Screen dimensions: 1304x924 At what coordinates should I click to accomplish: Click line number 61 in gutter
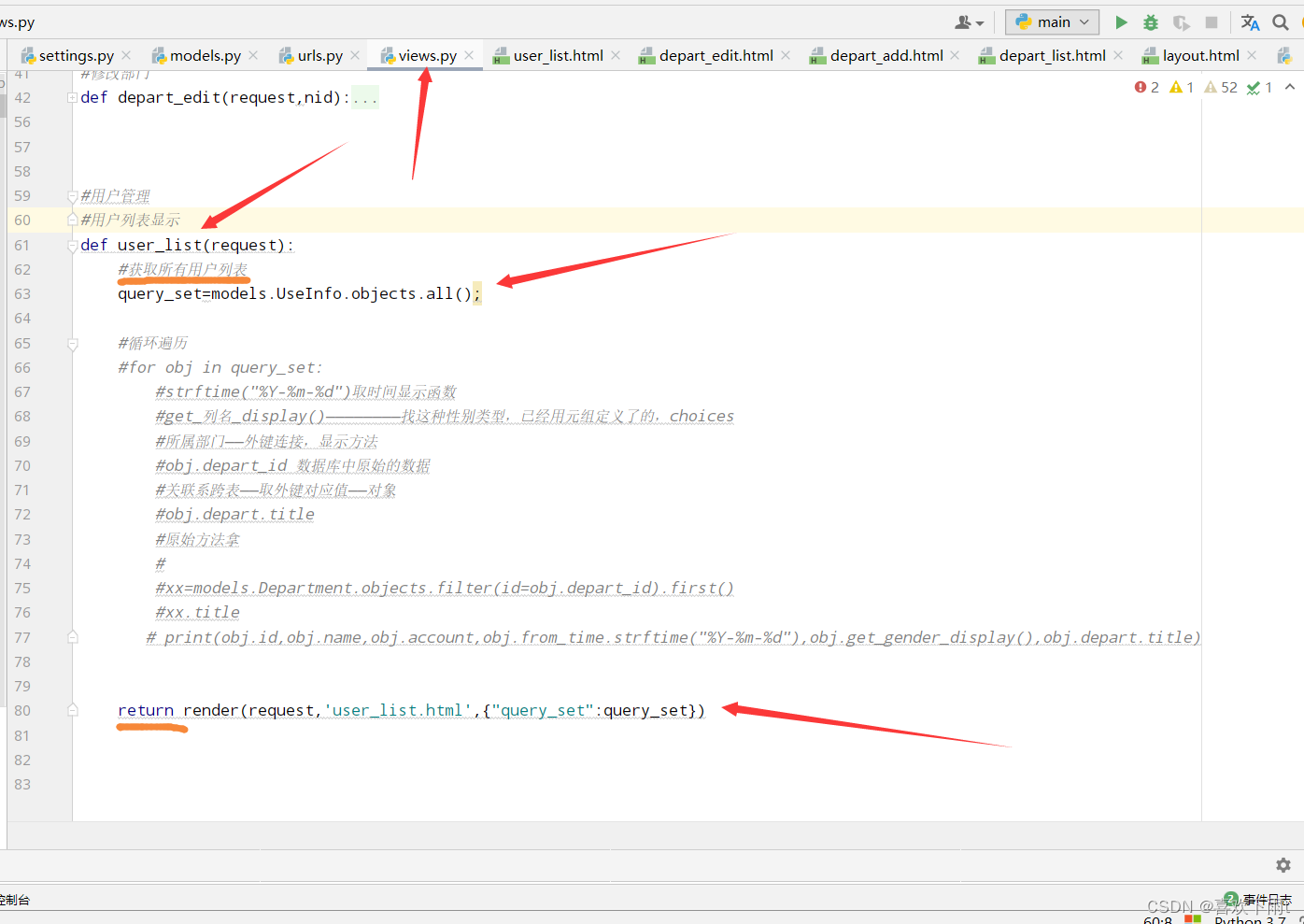click(x=22, y=245)
